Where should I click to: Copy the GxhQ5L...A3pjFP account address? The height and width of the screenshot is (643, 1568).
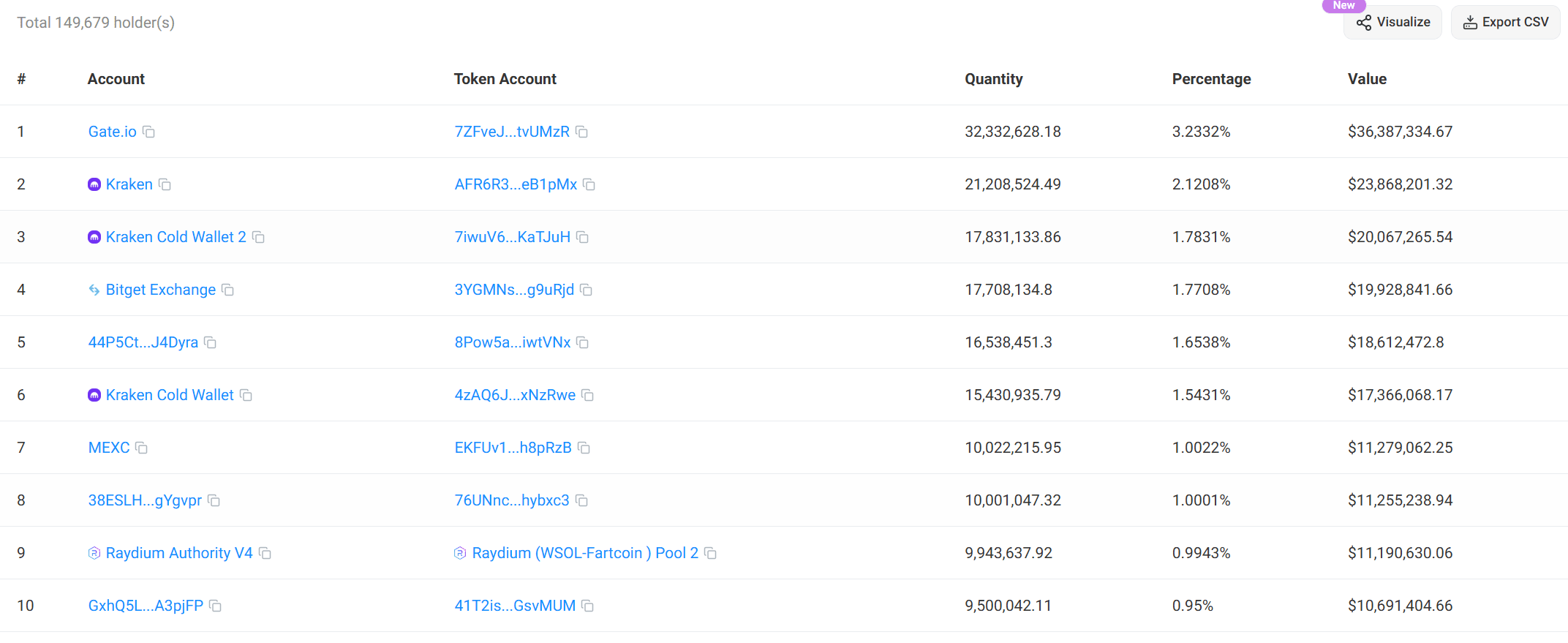[215, 606]
